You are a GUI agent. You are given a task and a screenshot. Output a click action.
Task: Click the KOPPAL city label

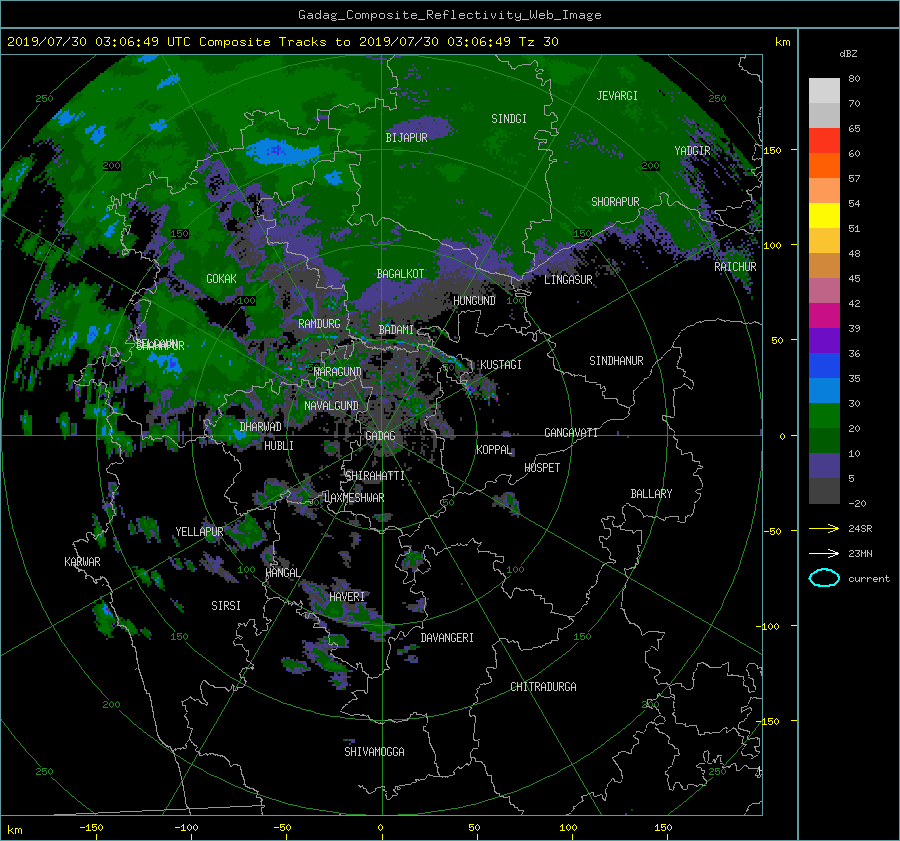tap(494, 450)
